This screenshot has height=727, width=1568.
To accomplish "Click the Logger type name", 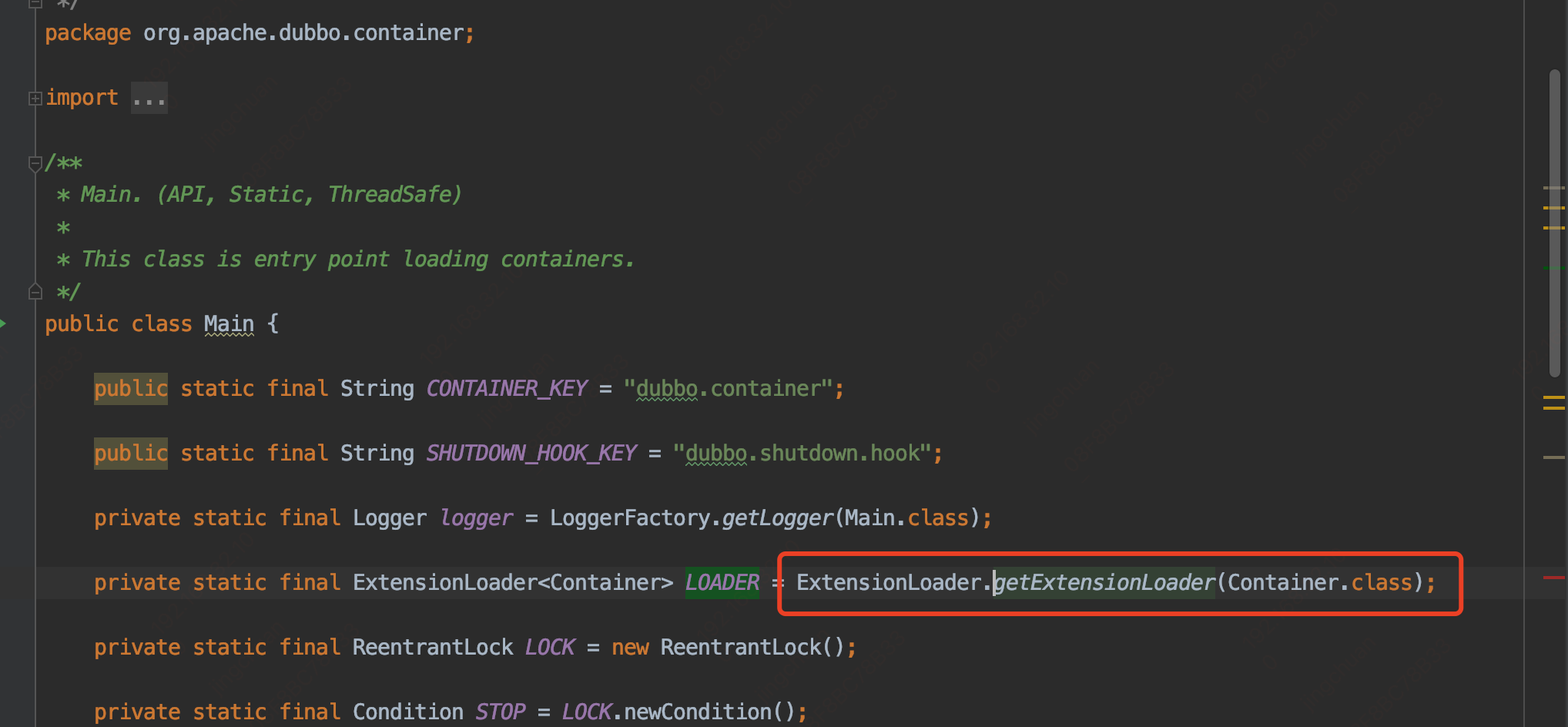I will pos(390,518).
